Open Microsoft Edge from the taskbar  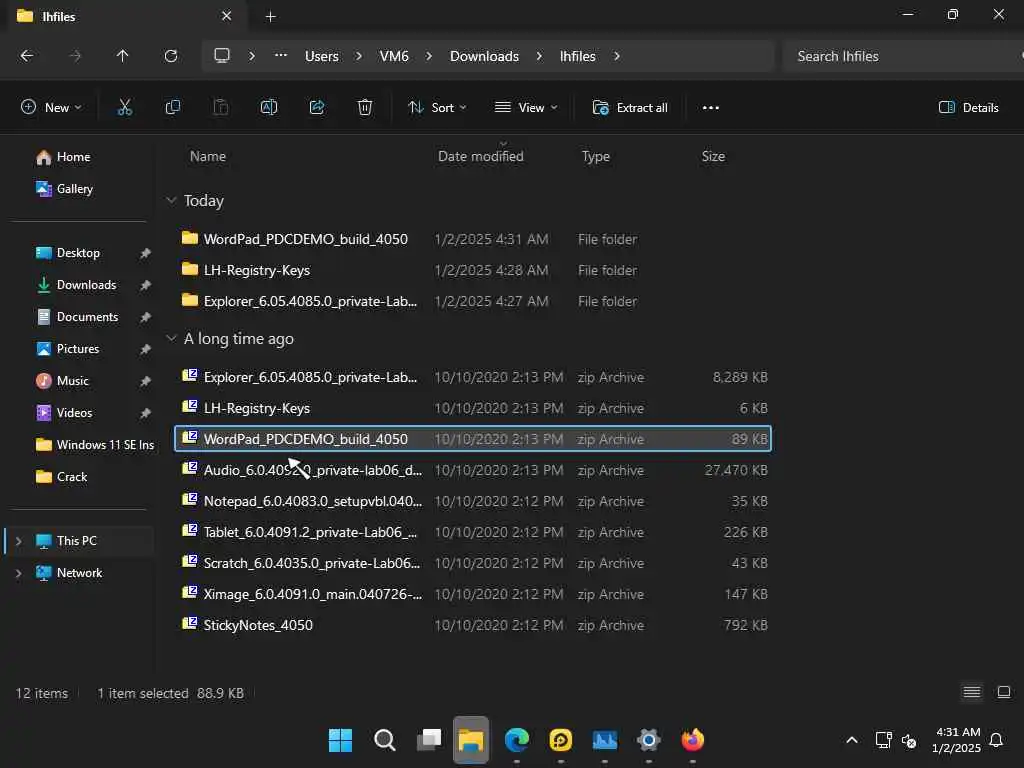pos(517,741)
